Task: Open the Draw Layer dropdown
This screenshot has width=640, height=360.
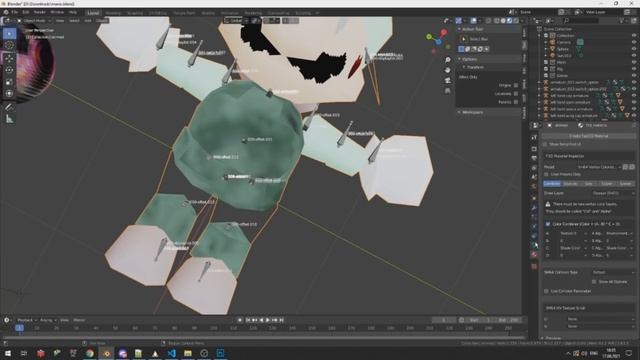Action: pyautogui.click(x=613, y=193)
